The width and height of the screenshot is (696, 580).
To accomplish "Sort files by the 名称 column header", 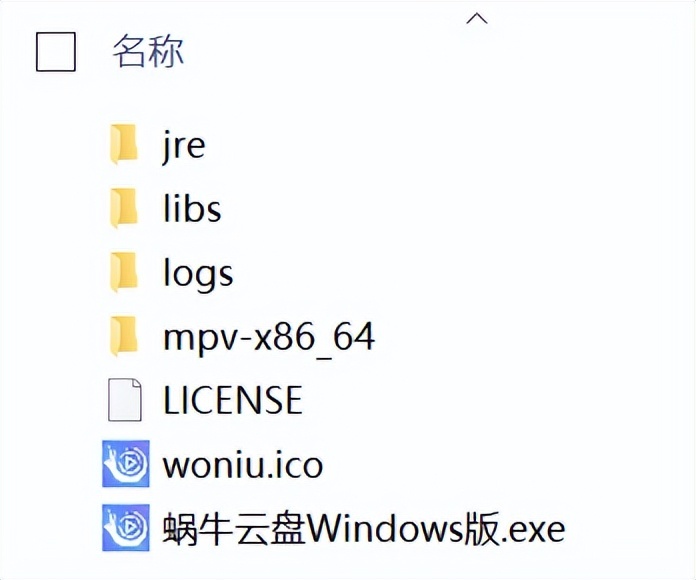I will [x=148, y=51].
